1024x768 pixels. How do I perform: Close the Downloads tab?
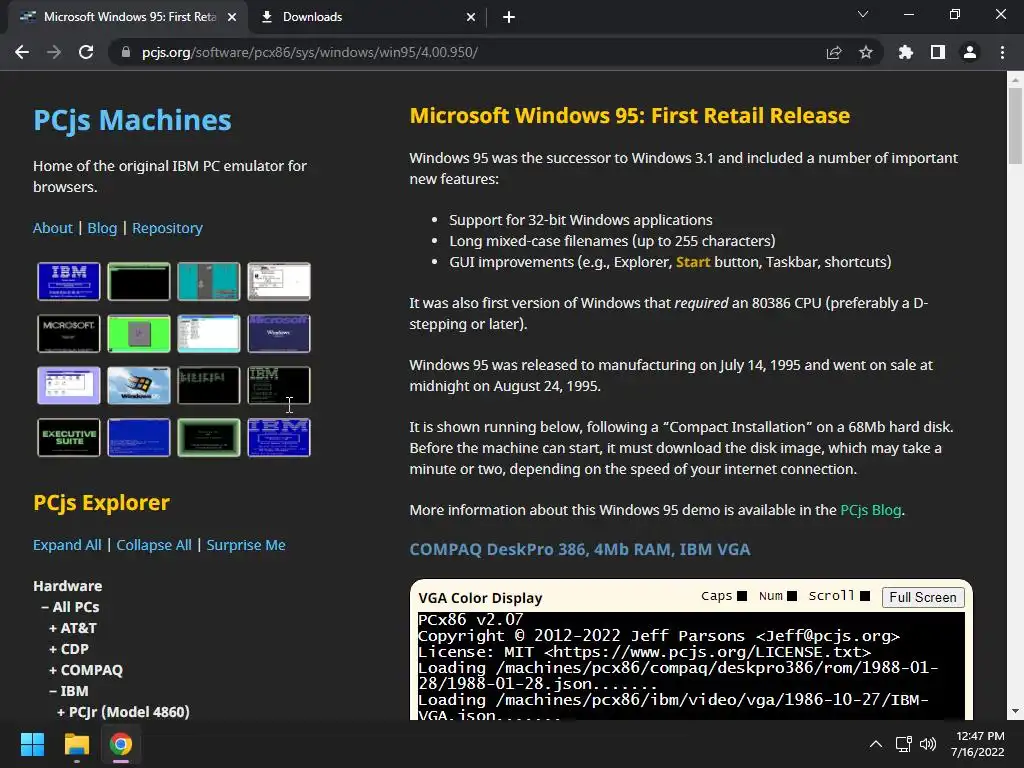coord(471,17)
